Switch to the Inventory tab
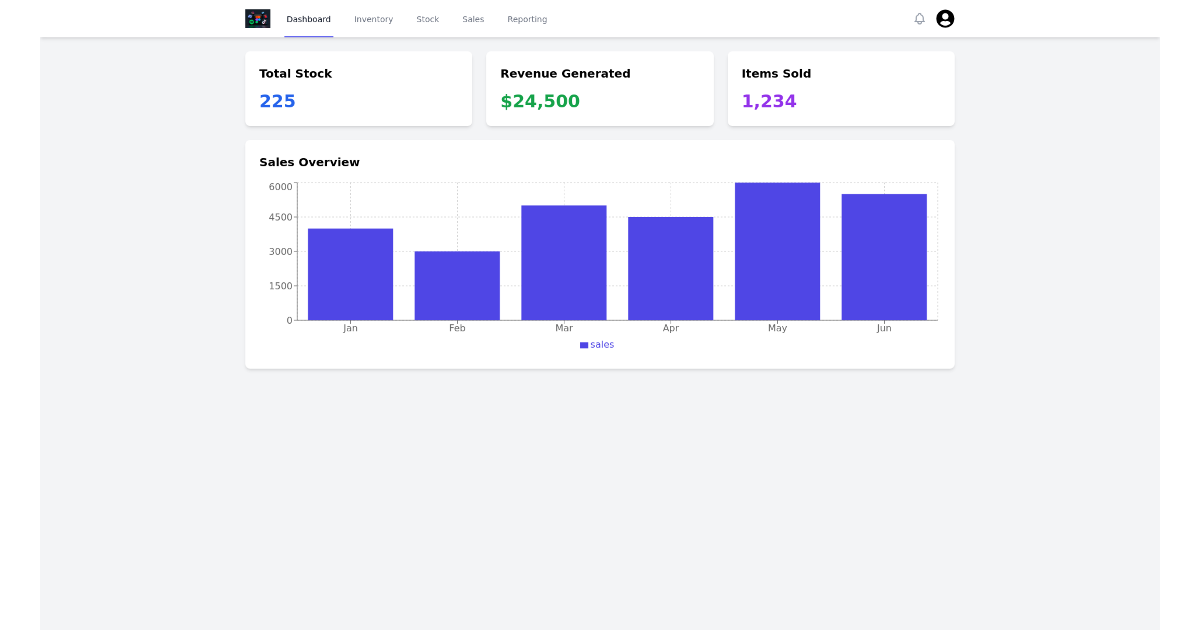Image resolution: width=1200 pixels, height=630 pixels. [373, 19]
